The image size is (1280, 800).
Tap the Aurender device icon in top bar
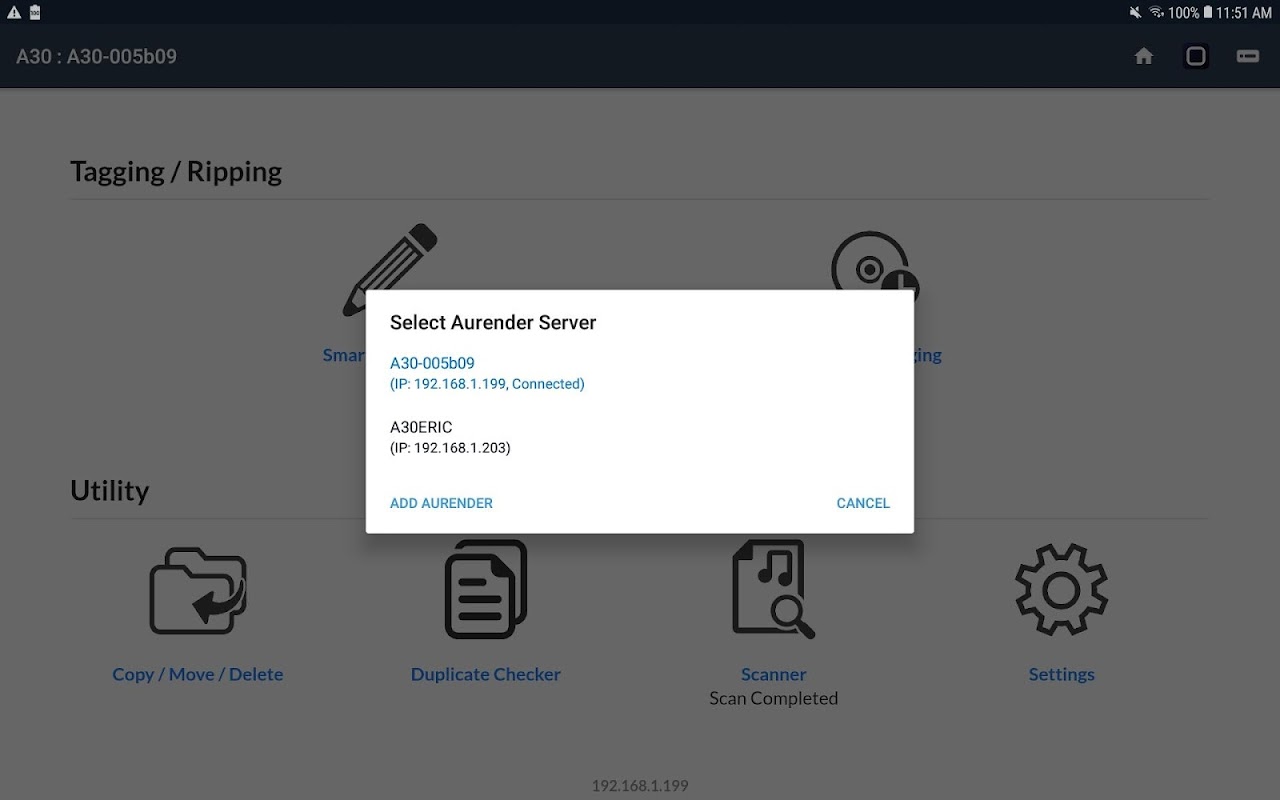1248,56
